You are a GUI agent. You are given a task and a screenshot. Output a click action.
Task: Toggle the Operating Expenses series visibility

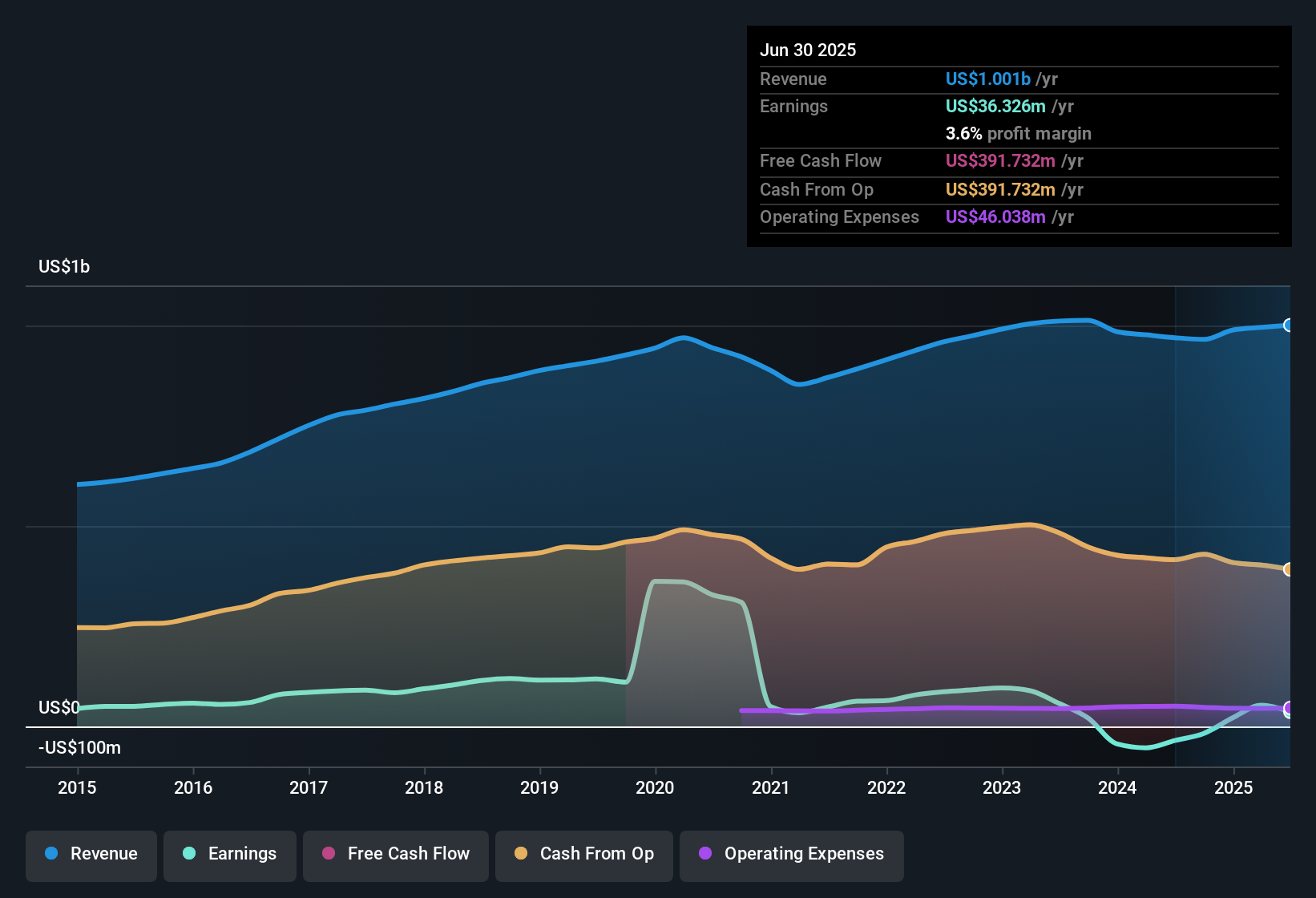click(x=791, y=854)
